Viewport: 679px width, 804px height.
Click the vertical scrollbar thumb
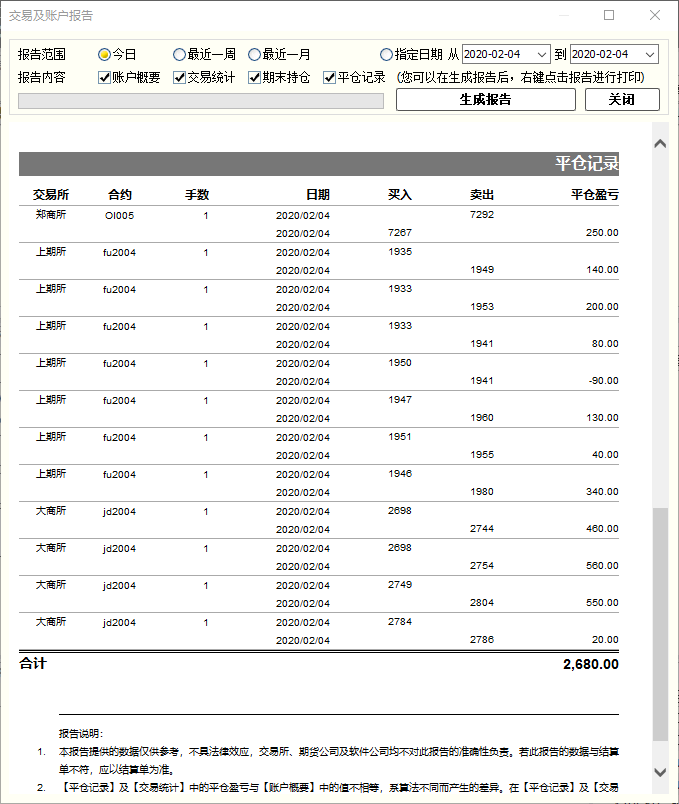(x=661, y=624)
